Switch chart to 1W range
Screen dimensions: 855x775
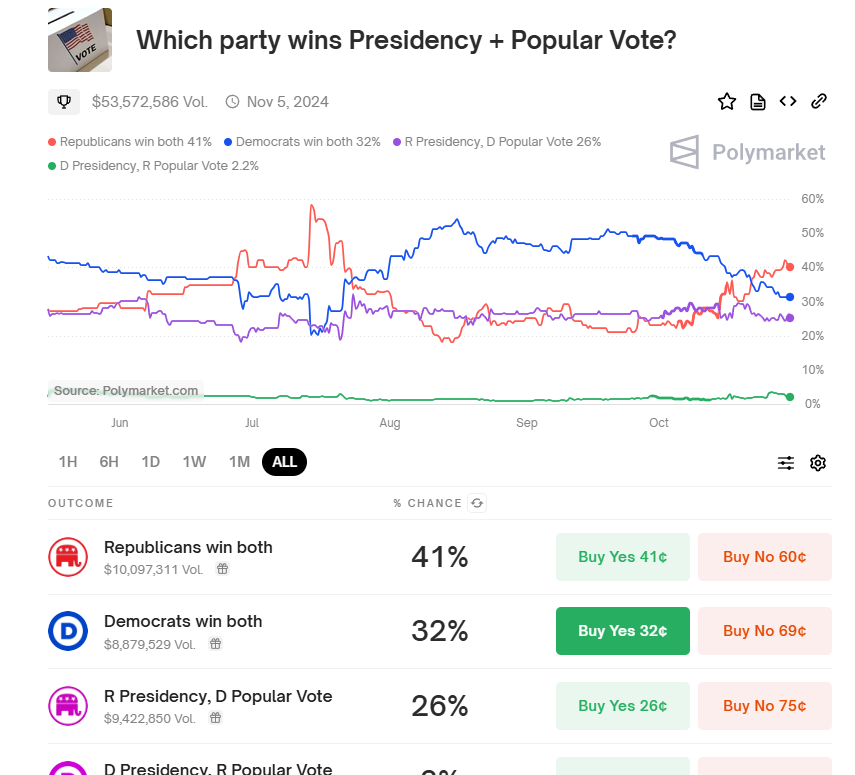(x=194, y=462)
